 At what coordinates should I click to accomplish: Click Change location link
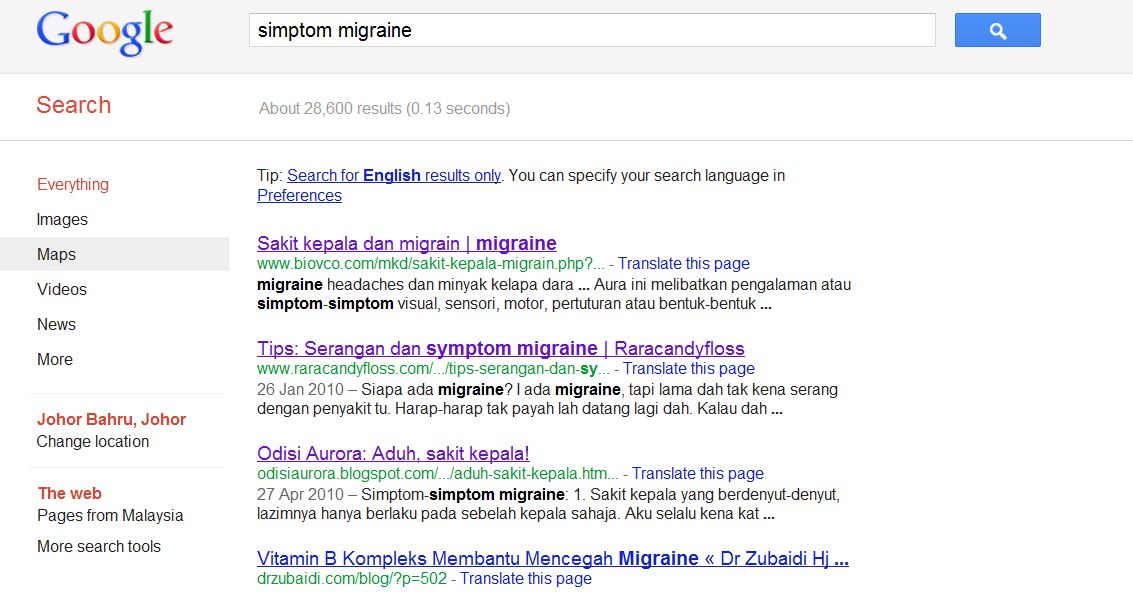point(92,442)
